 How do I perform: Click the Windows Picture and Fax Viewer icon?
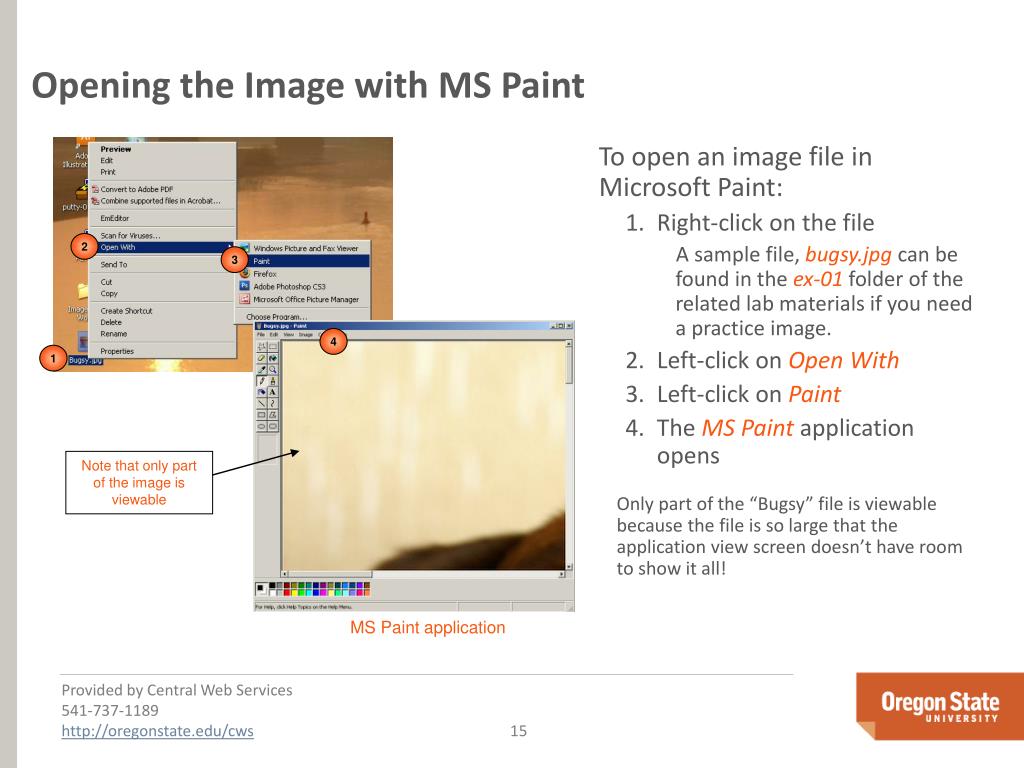point(245,248)
